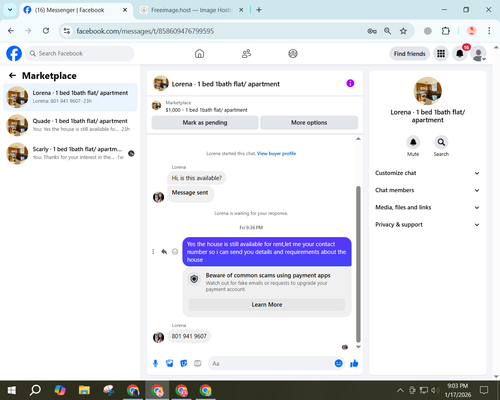Open Chrome profile avatar
Screen dimensions: 500x400
coord(471,31)
